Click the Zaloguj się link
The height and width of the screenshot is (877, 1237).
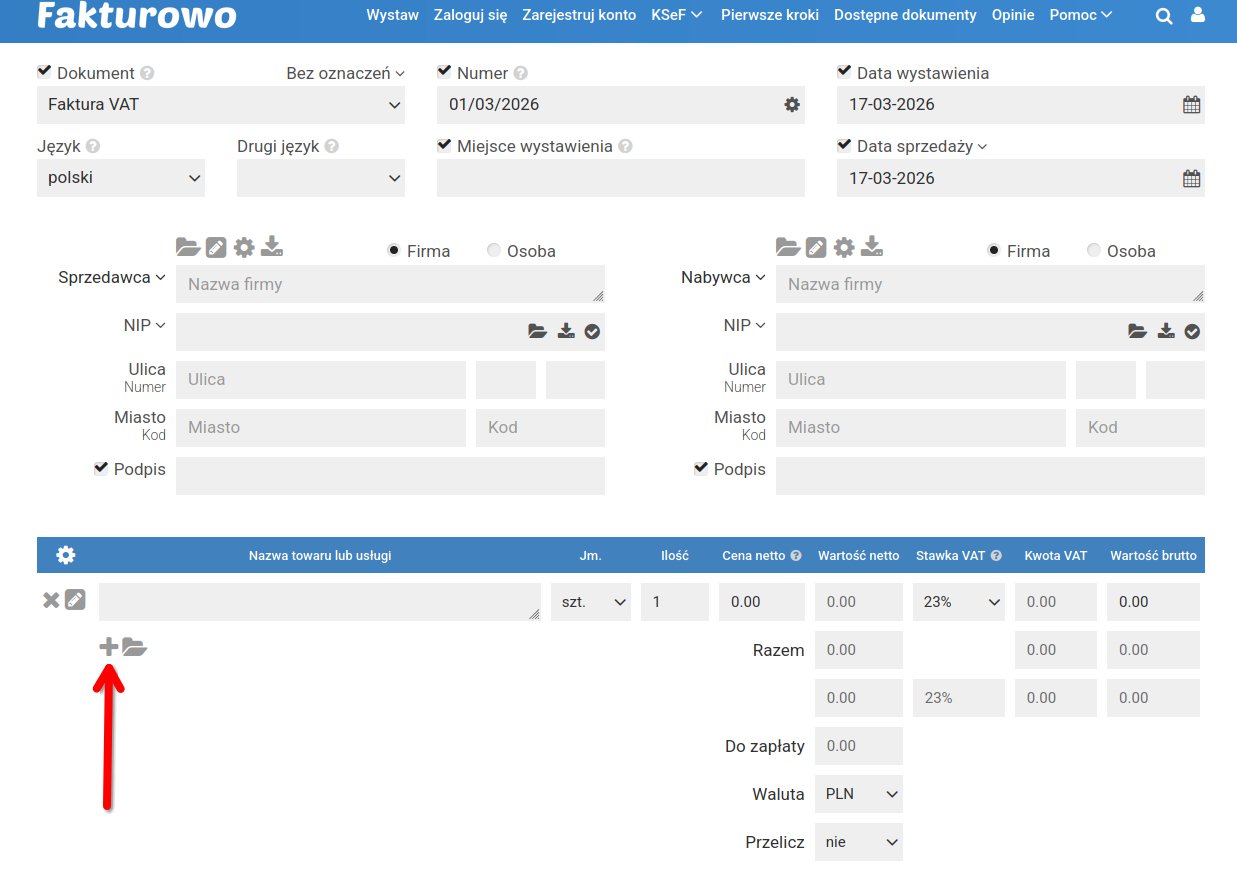(470, 15)
